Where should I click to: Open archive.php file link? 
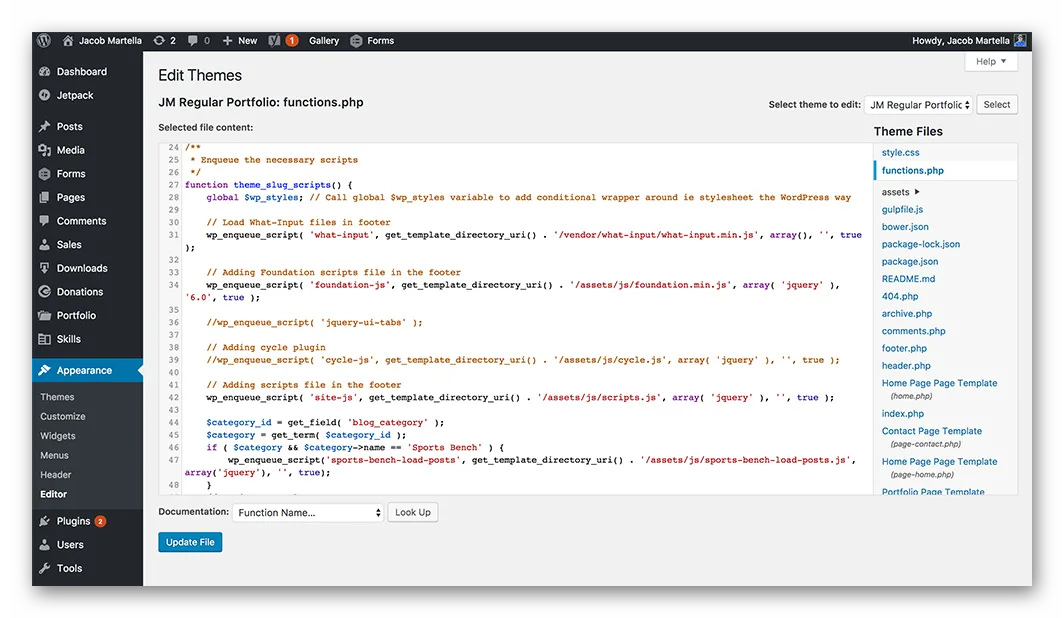[x=907, y=313]
